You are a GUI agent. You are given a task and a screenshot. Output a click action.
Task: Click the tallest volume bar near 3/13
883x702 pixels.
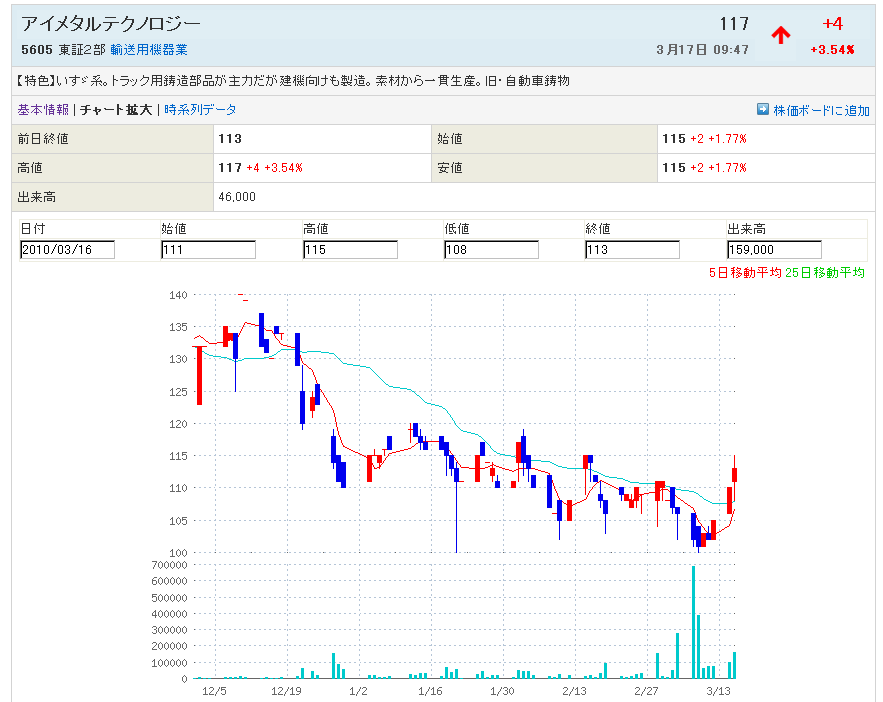click(693, 622)
